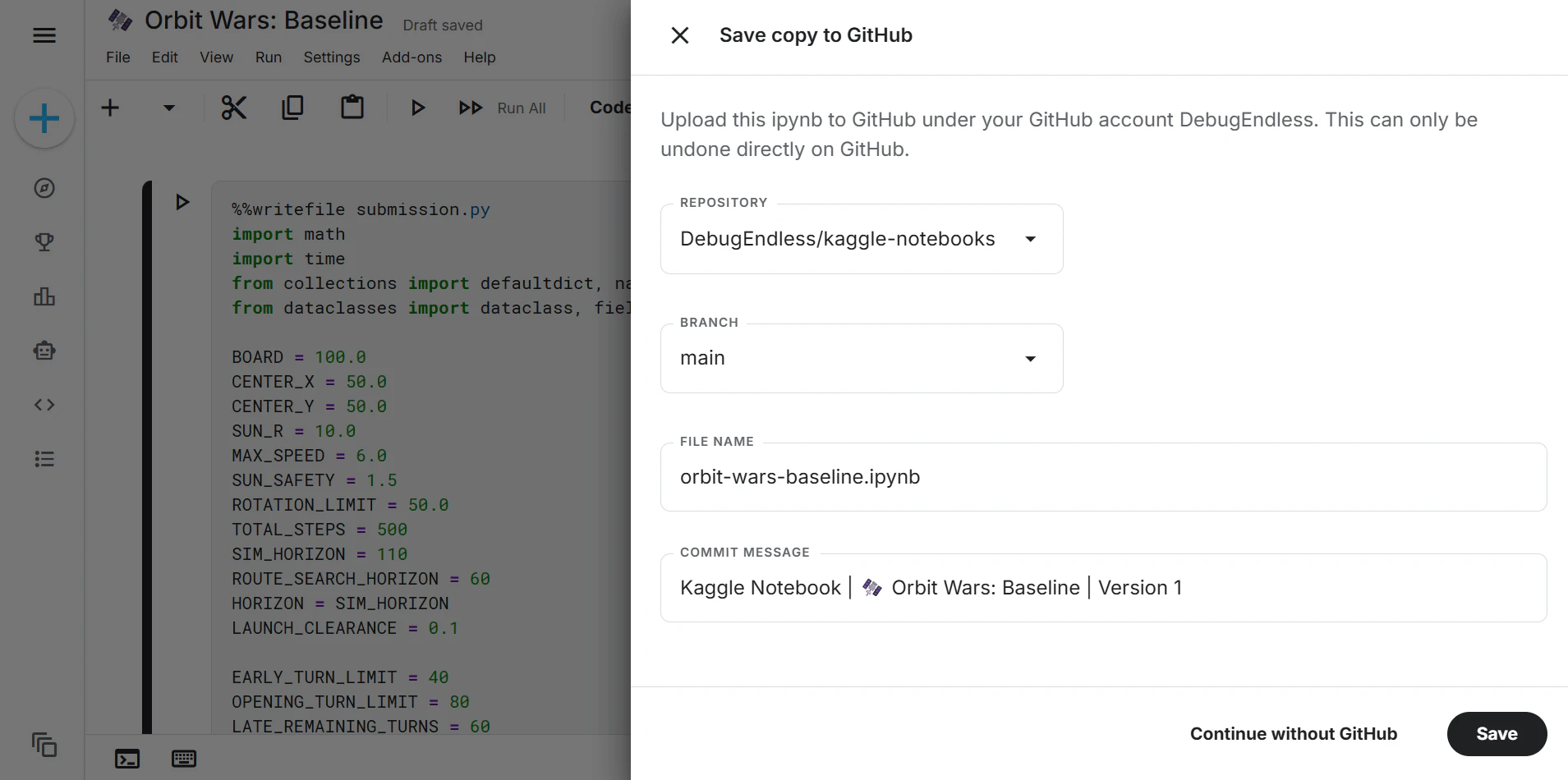Open the Run menu
The image size is (1568, 780).
[x=269, y=57]
